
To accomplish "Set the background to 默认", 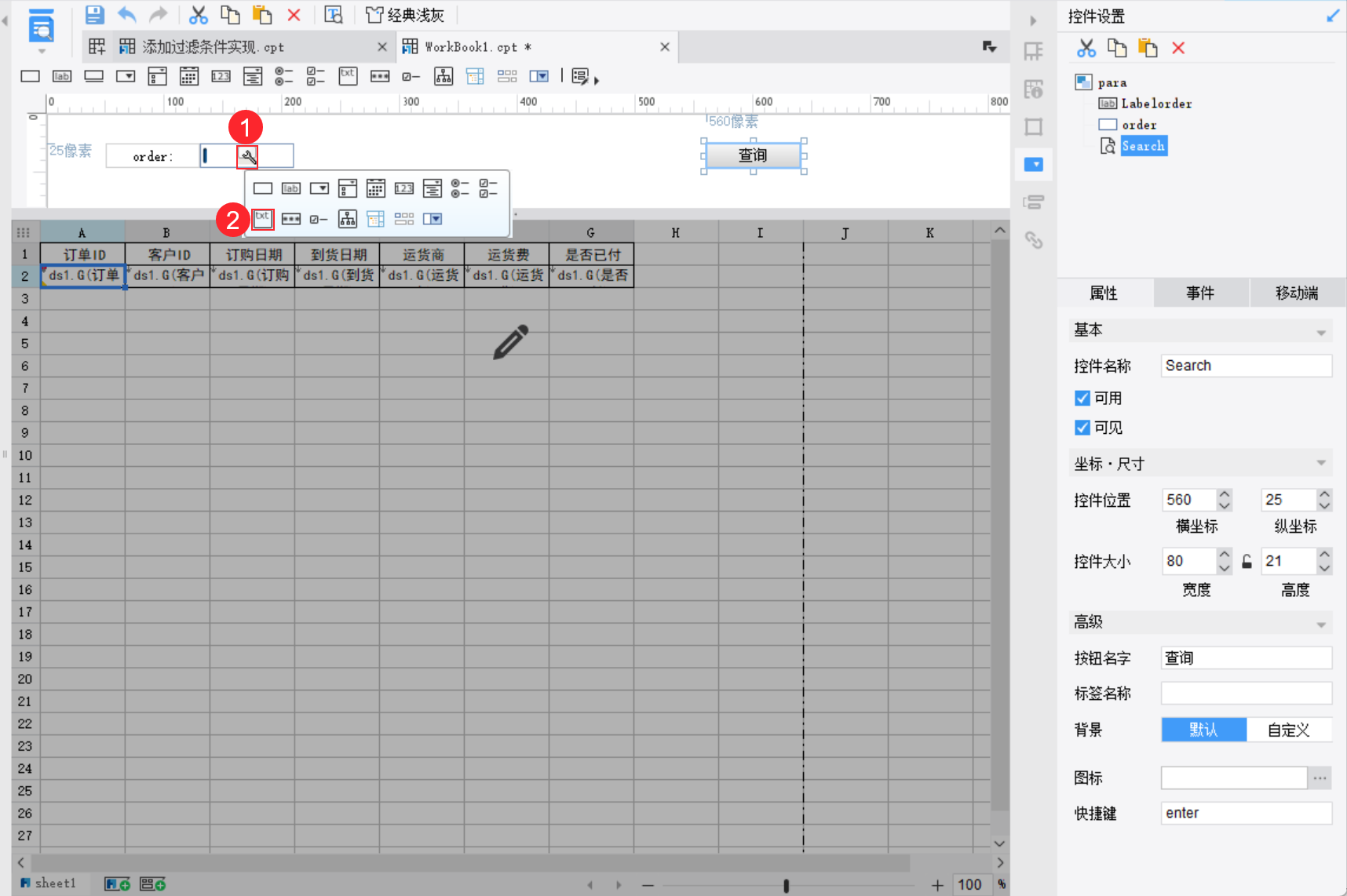I will point(1204,730).
